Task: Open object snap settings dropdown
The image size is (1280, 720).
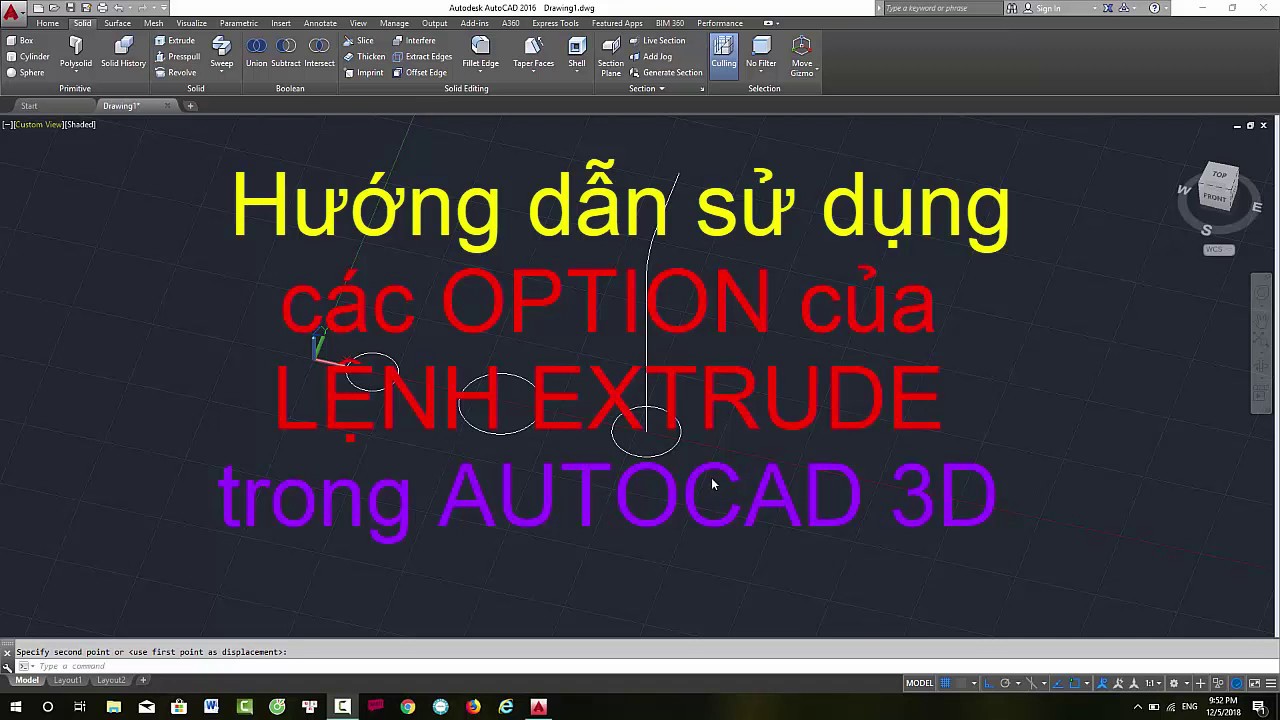Action: tap(1087, 683)
